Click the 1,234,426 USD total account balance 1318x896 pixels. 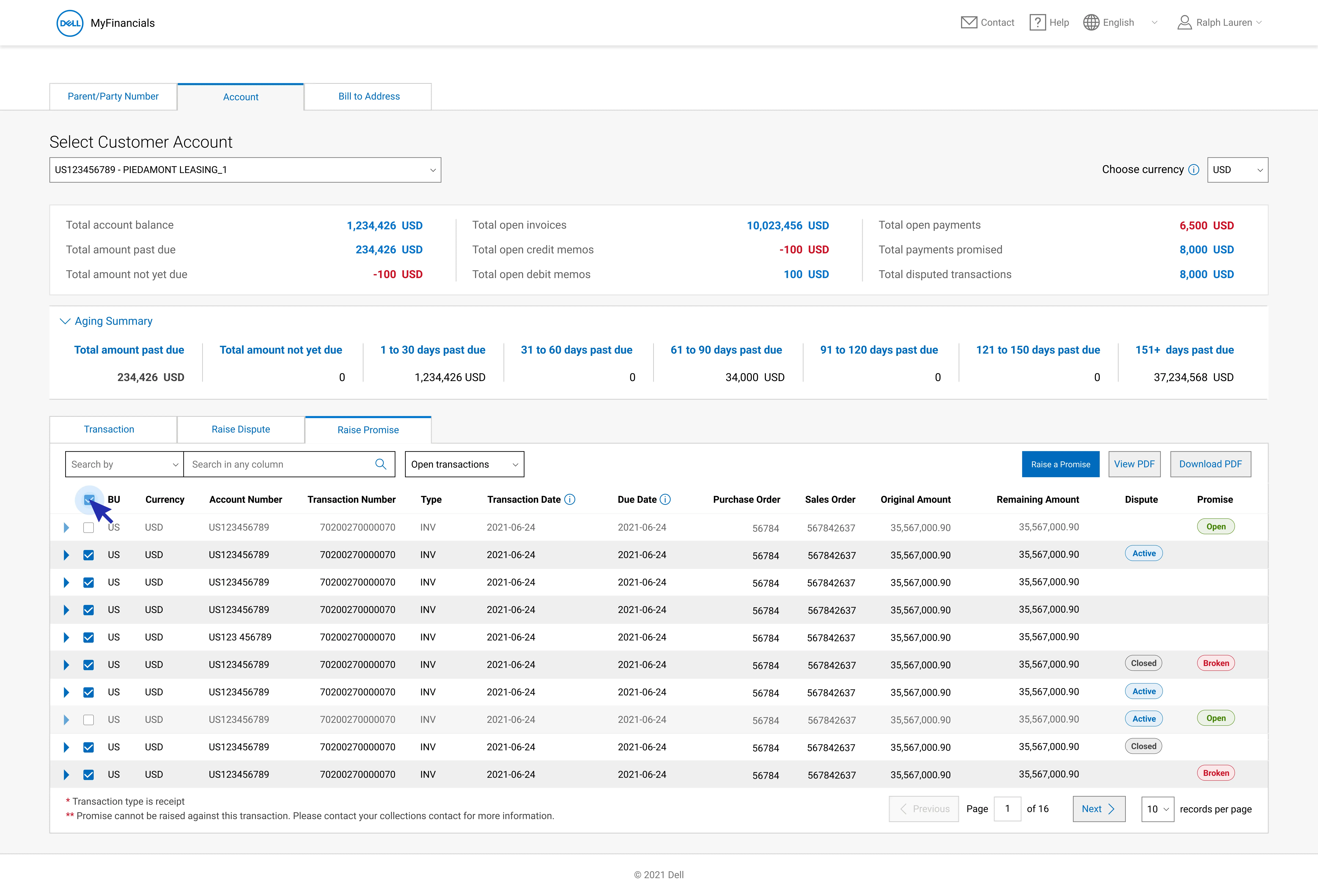385,226
